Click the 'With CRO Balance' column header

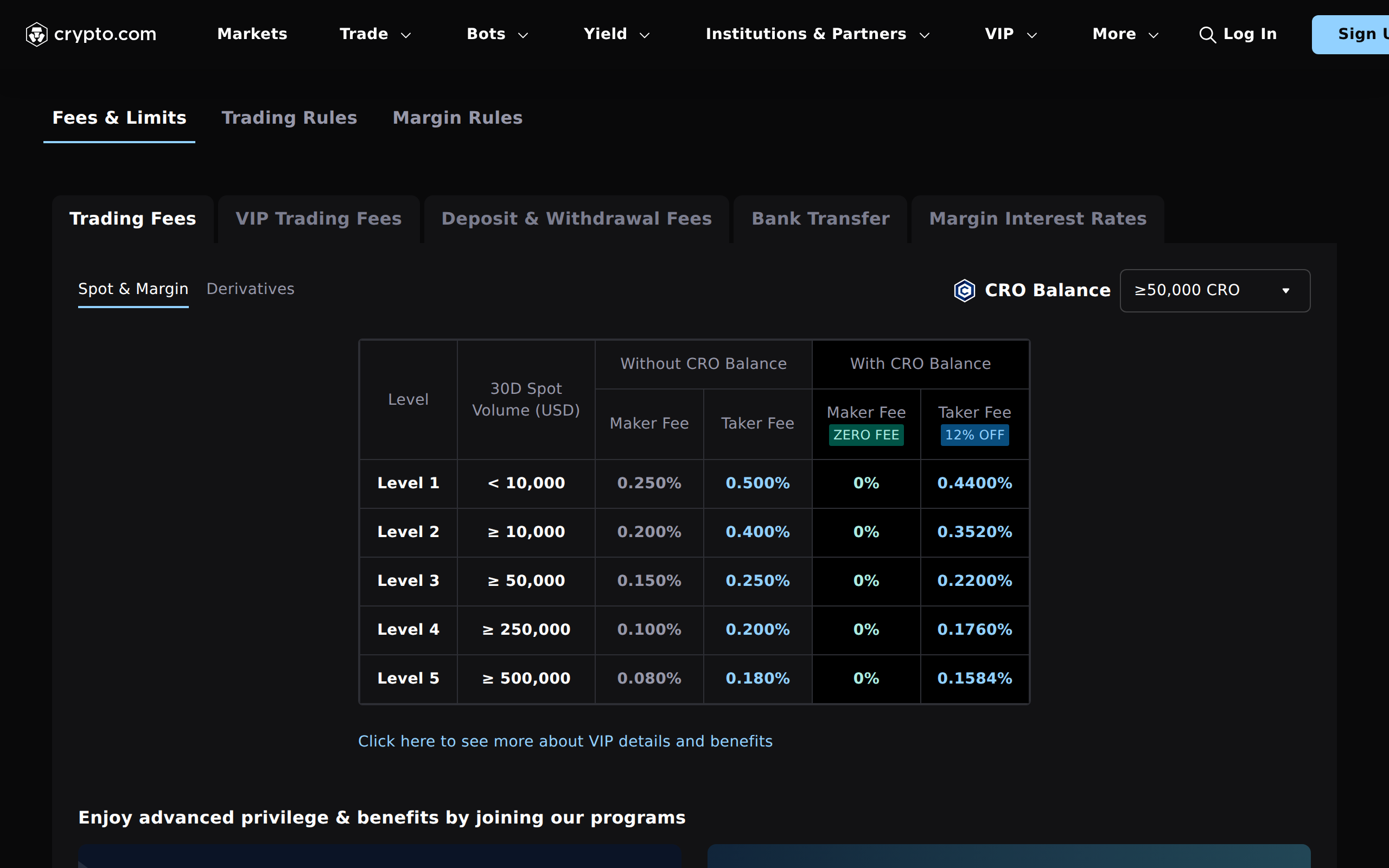920,364
